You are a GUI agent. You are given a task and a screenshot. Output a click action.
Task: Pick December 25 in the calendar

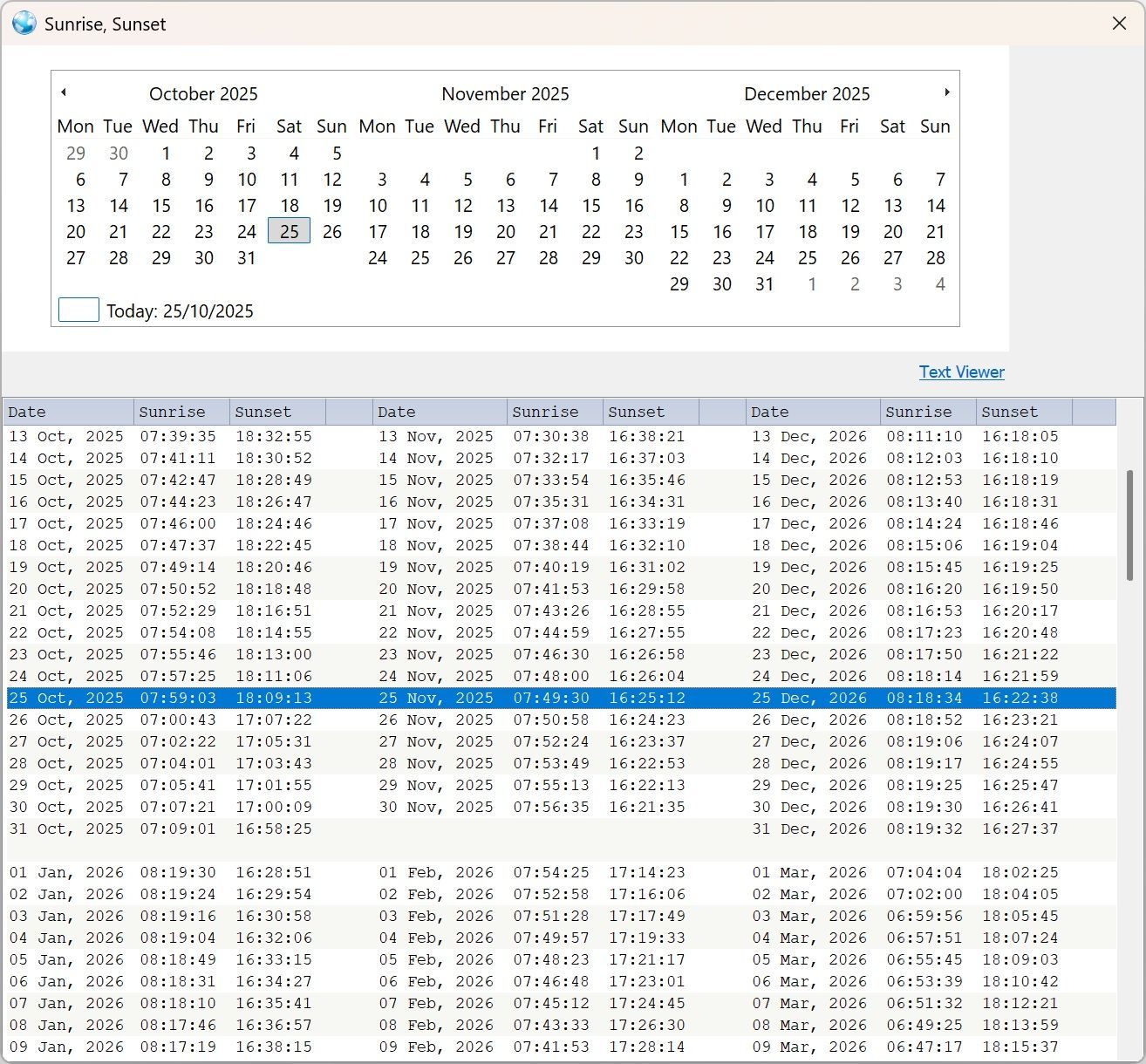(x=808, y=258)
